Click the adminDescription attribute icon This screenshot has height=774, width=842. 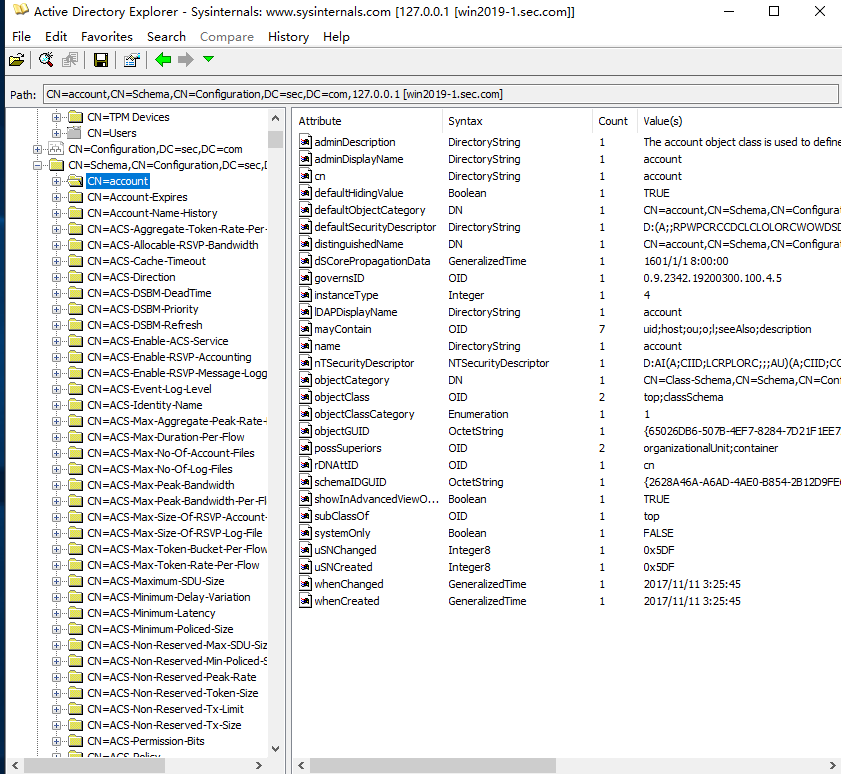coord(306,142)
